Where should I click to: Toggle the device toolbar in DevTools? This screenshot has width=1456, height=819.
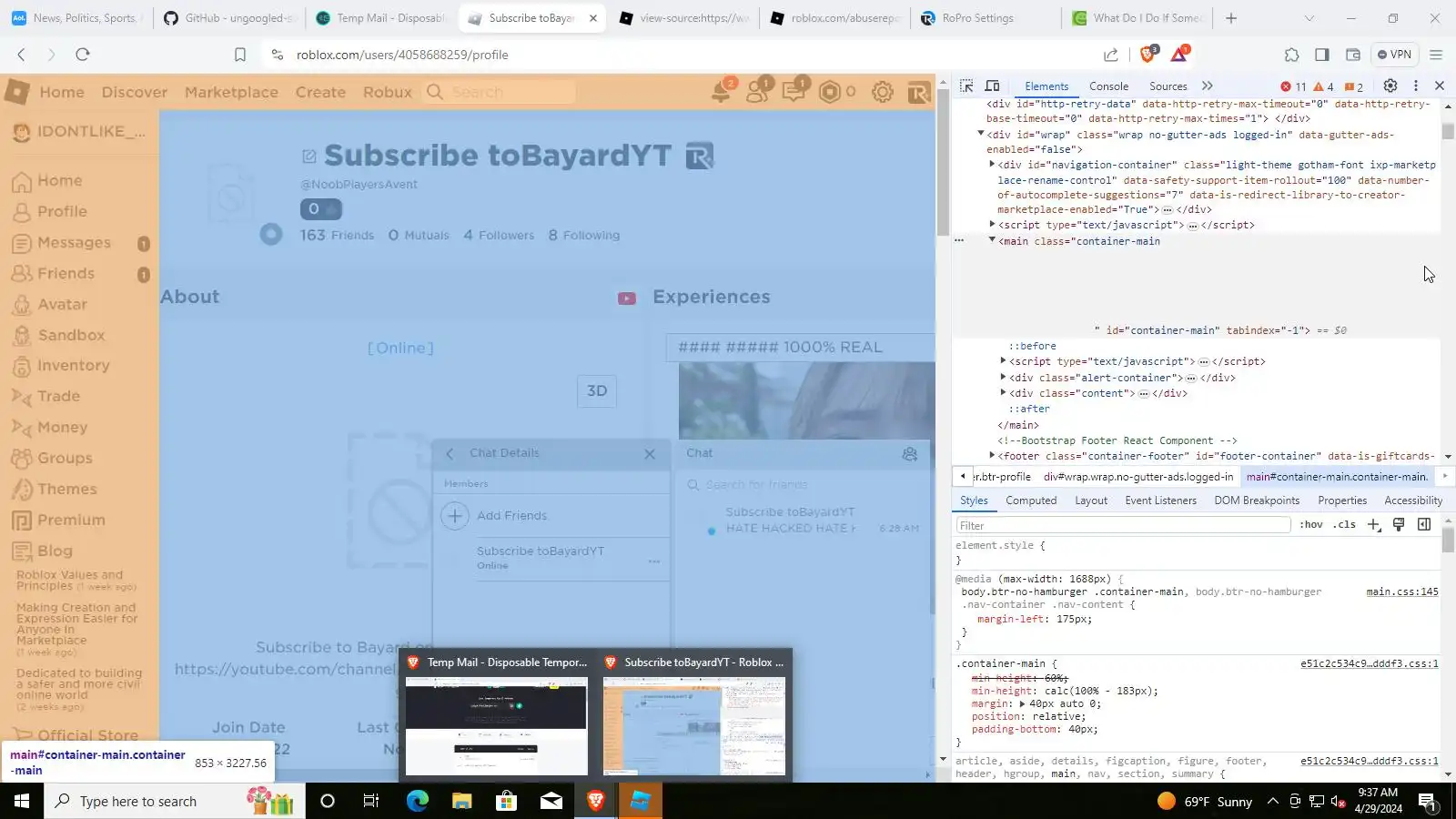993,86
